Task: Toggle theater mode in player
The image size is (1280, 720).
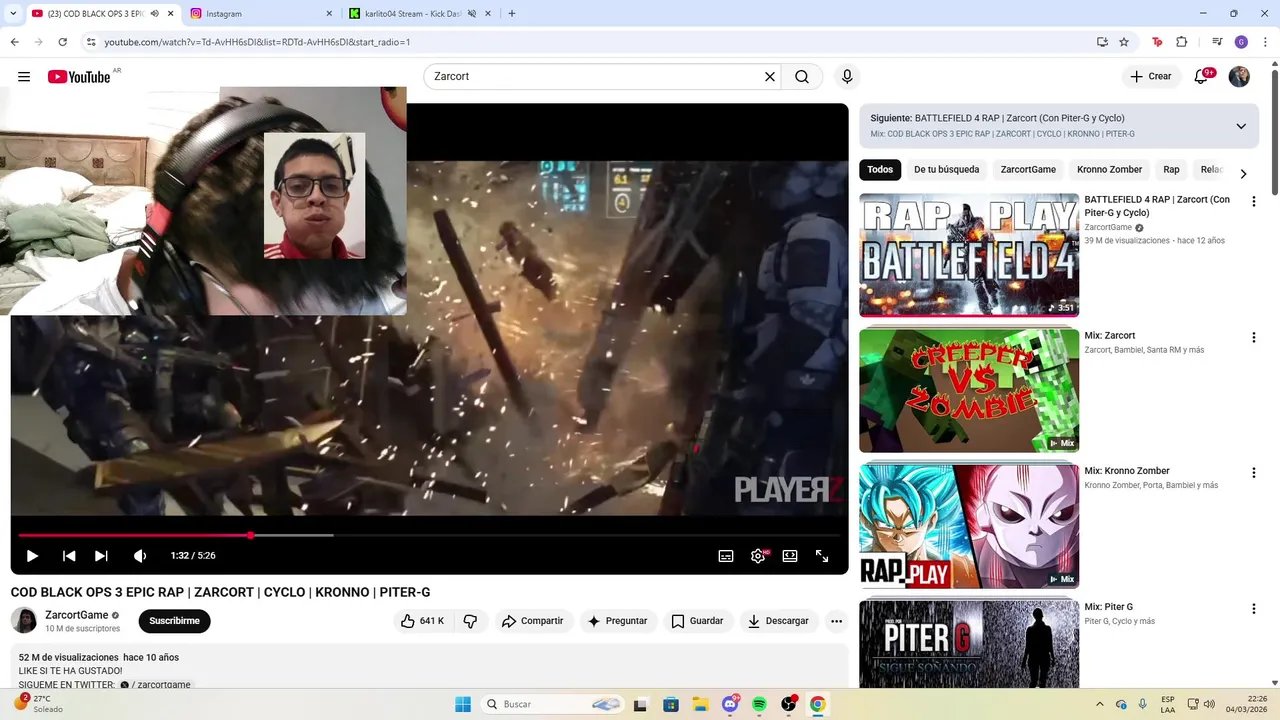Action: point(790,556)
